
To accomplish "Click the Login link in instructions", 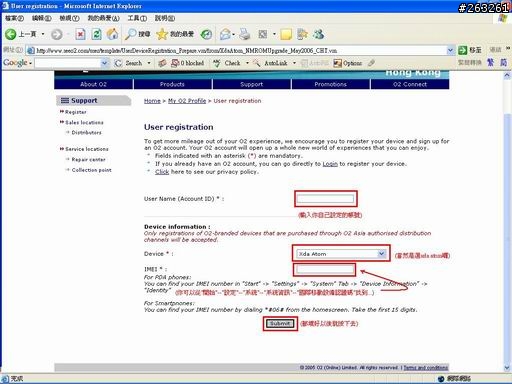I will [330, 164].
